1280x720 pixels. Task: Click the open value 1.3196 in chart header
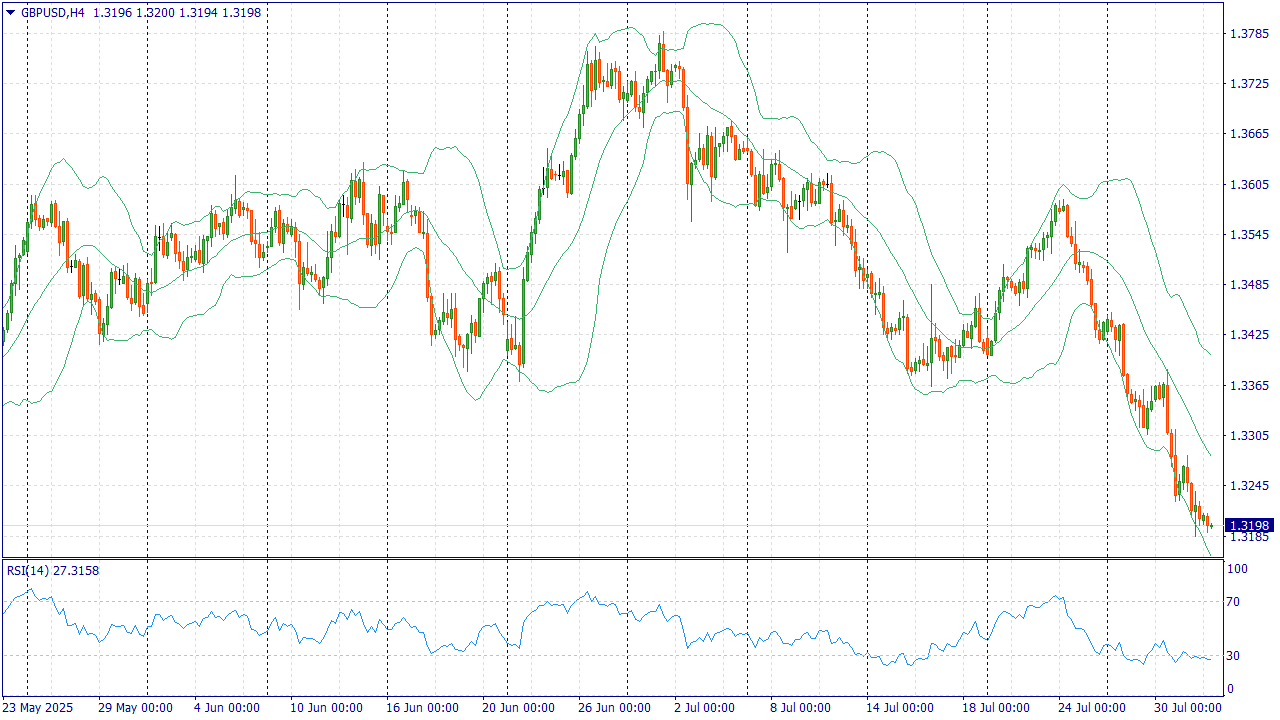(112, 12)
